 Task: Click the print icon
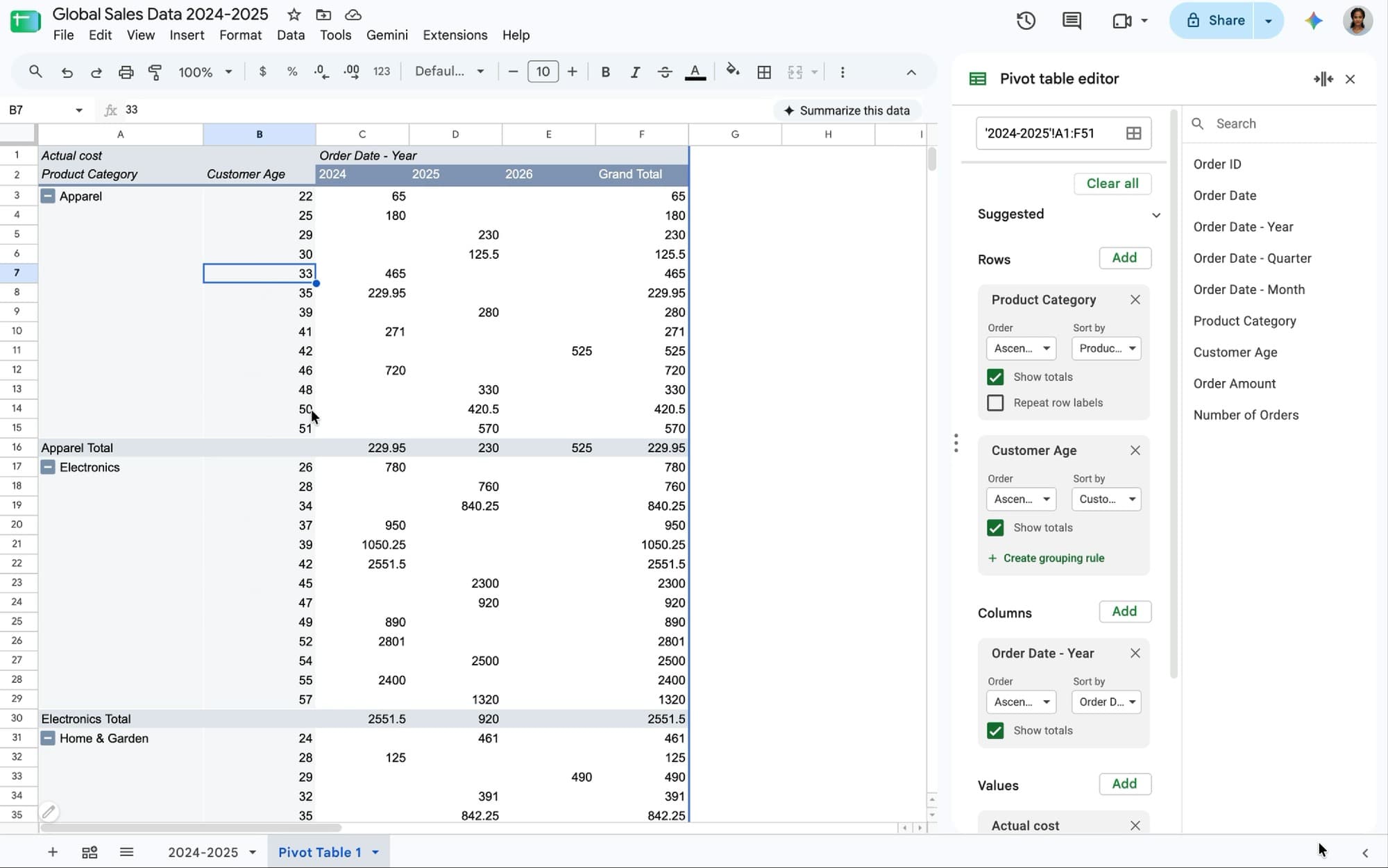tap(126, 72)
